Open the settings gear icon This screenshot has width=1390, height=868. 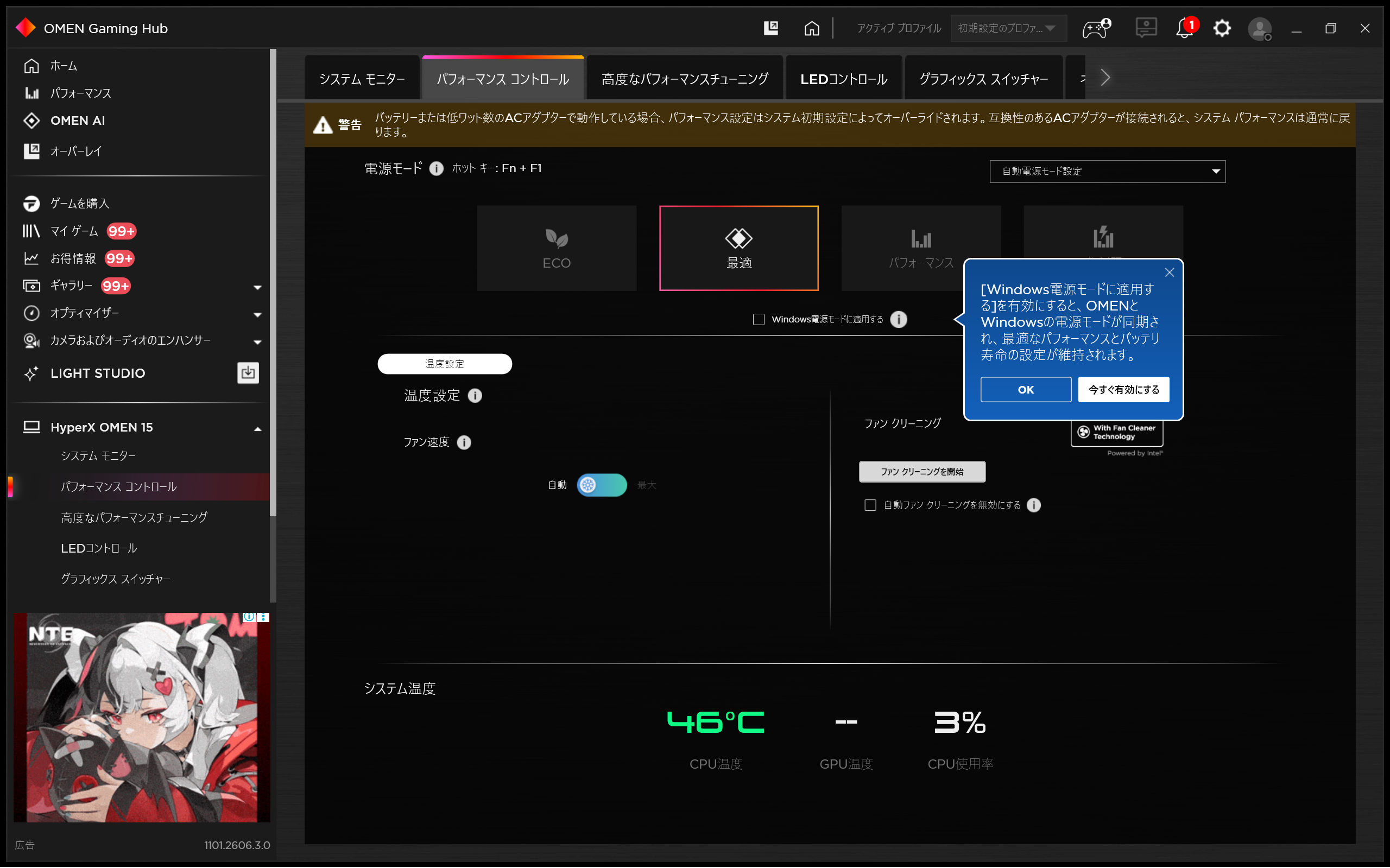1222,28
